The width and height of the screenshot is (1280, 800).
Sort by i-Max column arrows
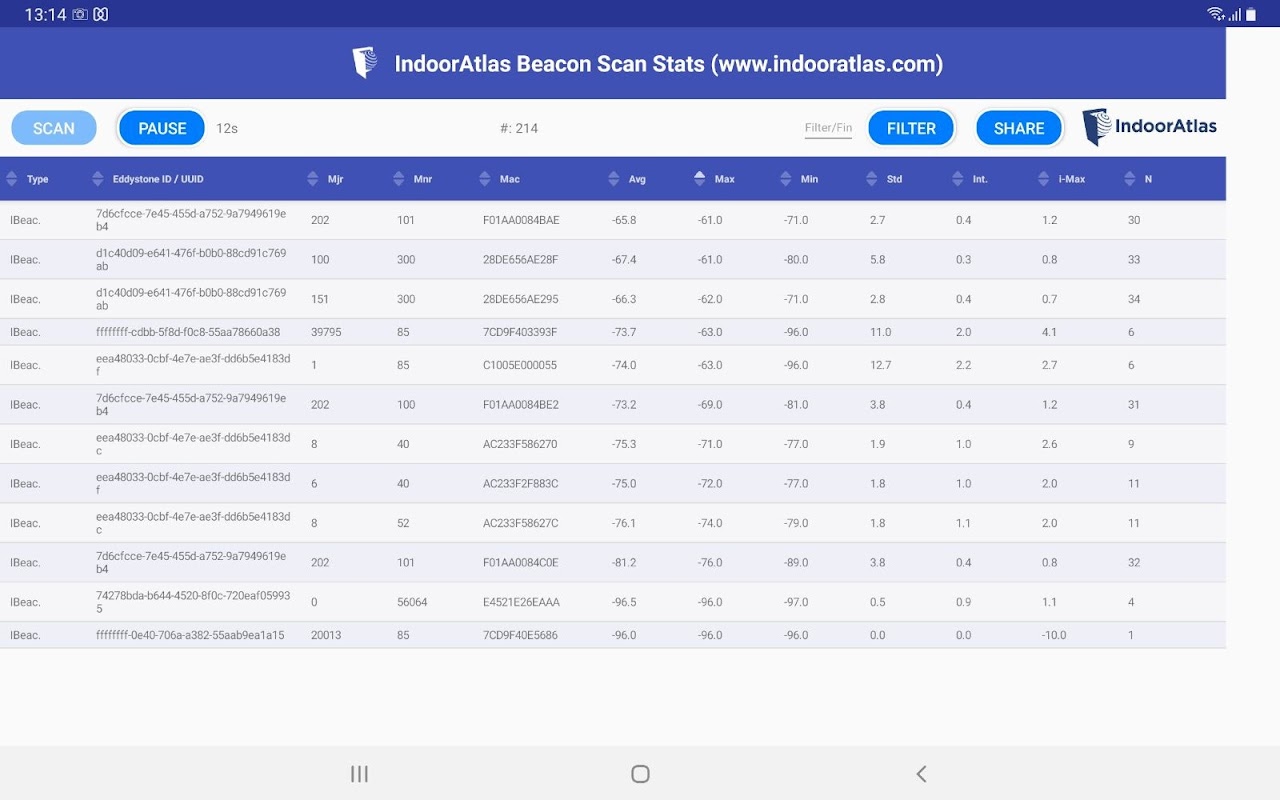(x=1044, y=179)
